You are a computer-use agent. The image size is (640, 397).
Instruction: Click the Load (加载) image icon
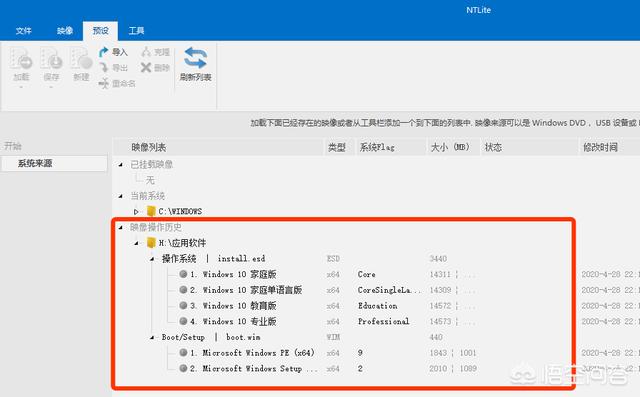(21, 58)
